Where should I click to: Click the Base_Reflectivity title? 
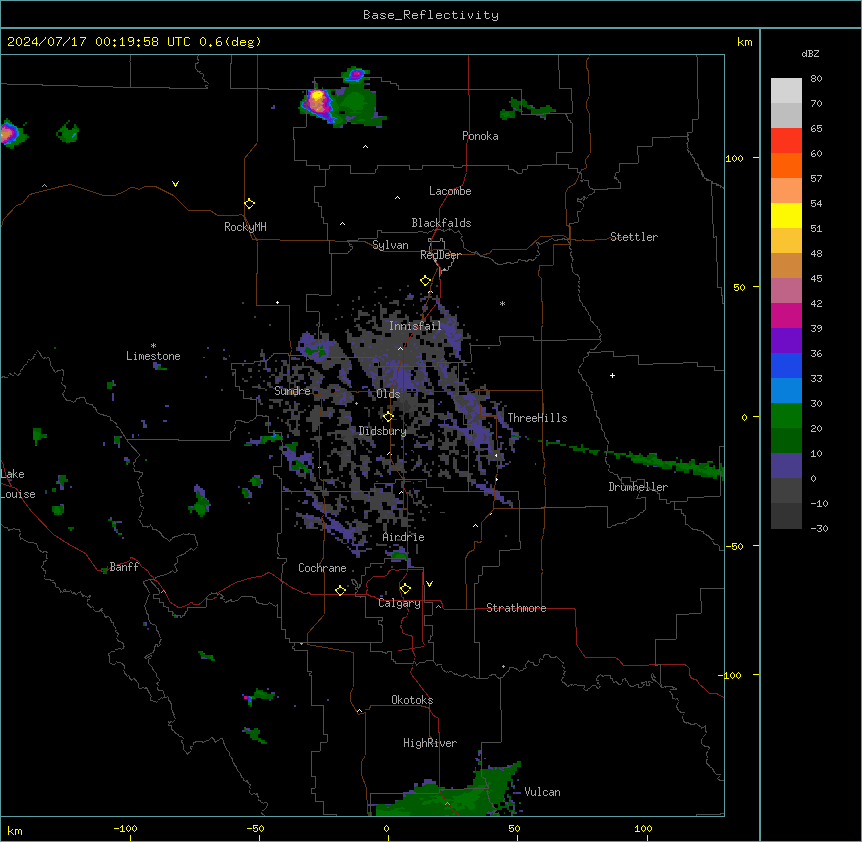(x=431, y=15)
